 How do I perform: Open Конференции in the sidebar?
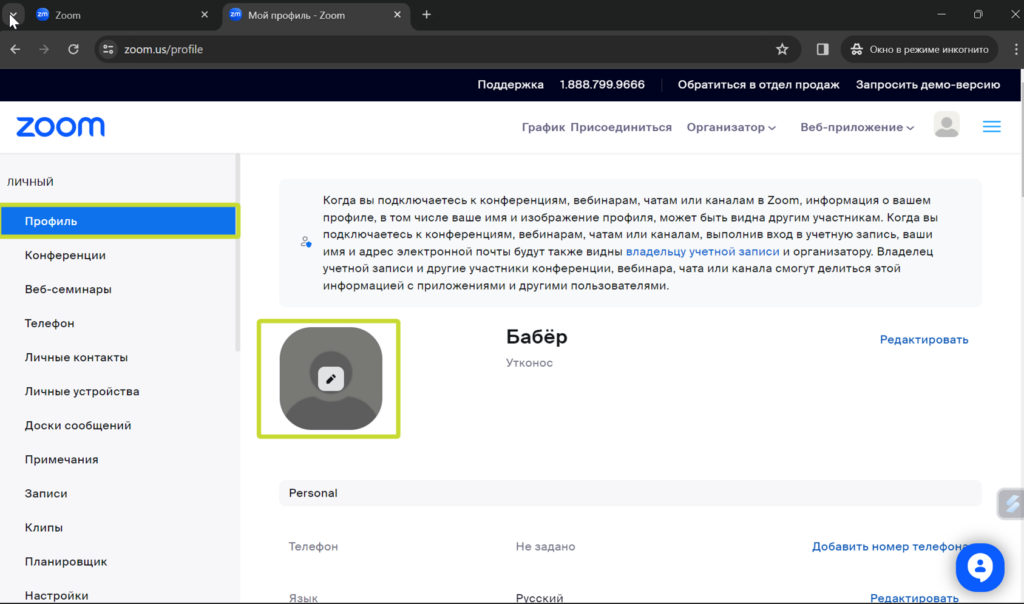click(x=65, y=255)
